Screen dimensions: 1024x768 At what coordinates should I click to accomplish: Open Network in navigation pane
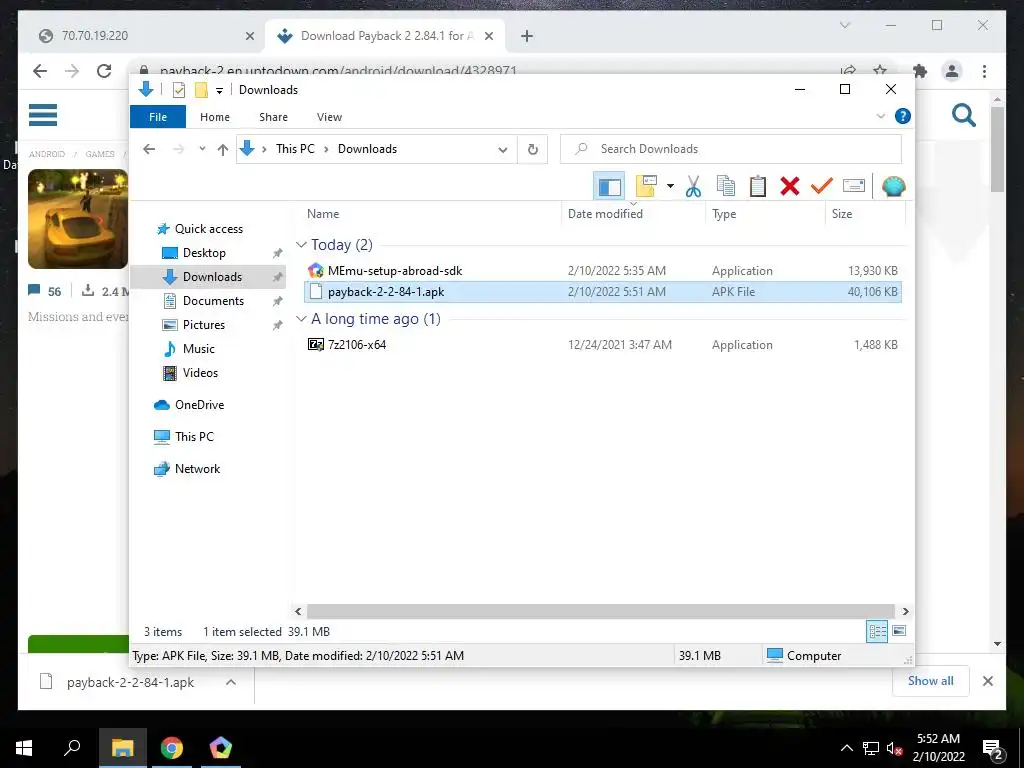(x=197, y=469)
